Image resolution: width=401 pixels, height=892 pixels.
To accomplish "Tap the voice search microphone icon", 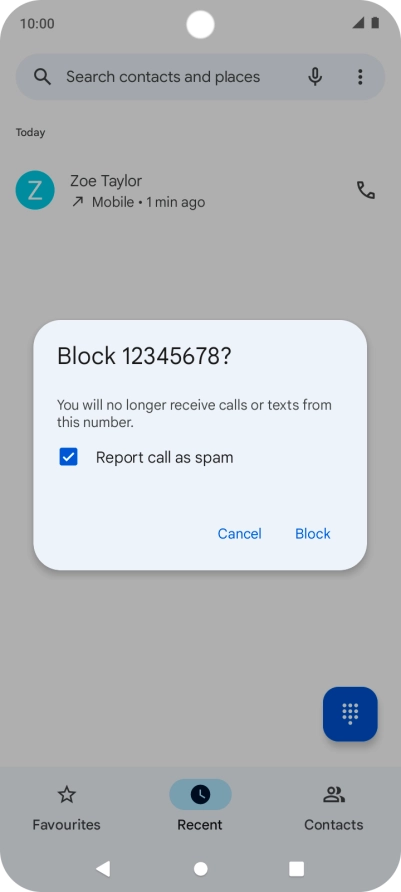I will coord(315,77).
